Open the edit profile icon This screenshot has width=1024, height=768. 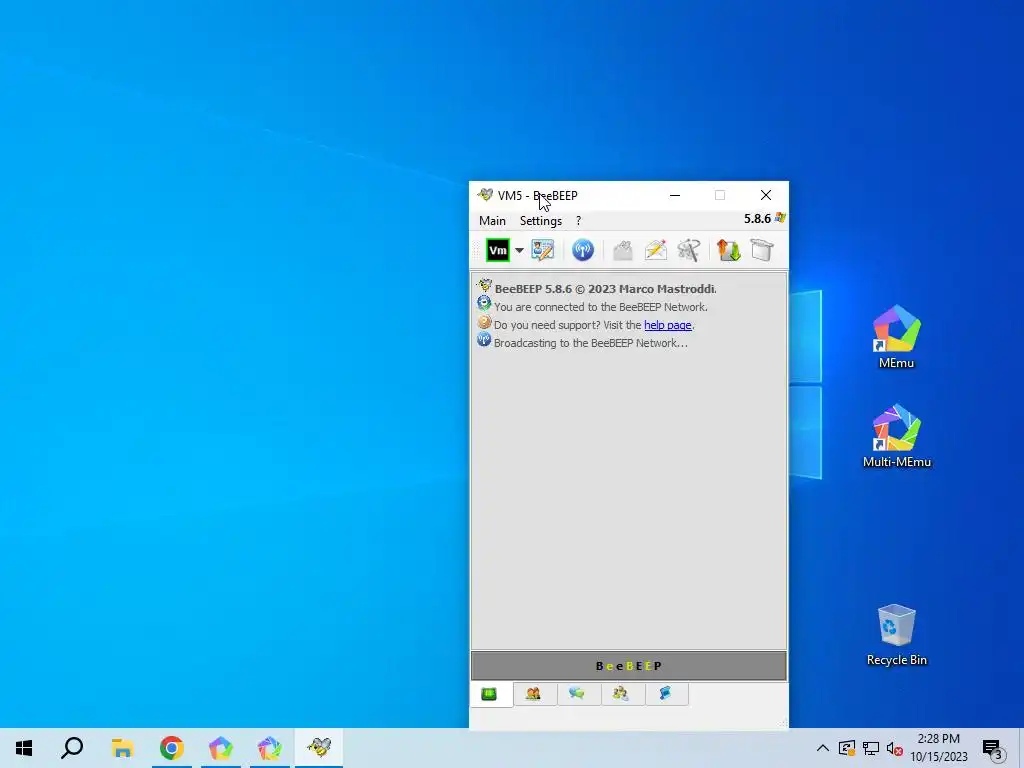click(542, 250)
